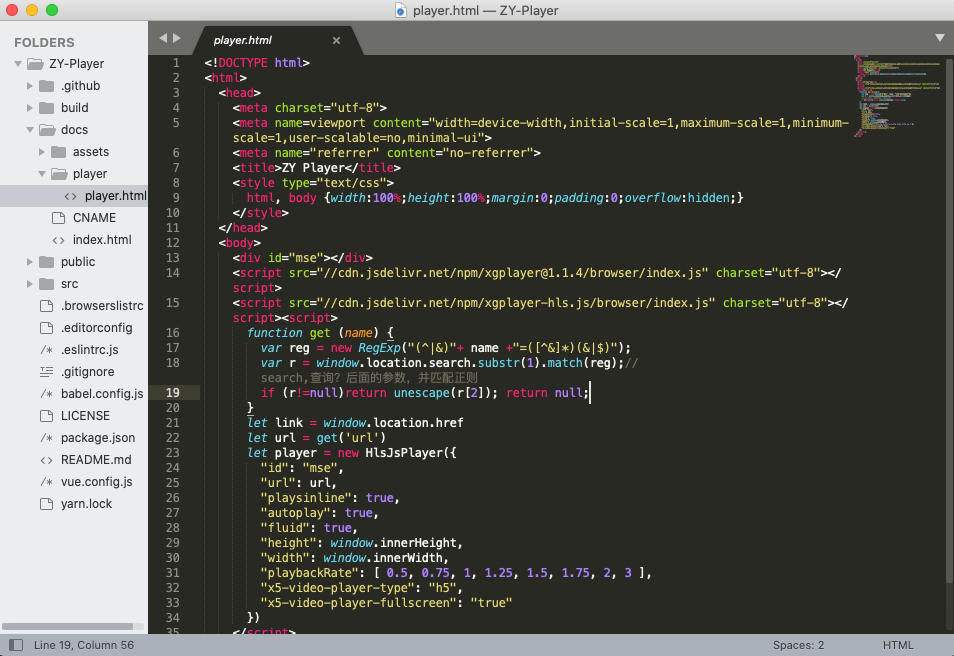Click line number 23 in the gutter
The image size is (954, 656).
173,453
